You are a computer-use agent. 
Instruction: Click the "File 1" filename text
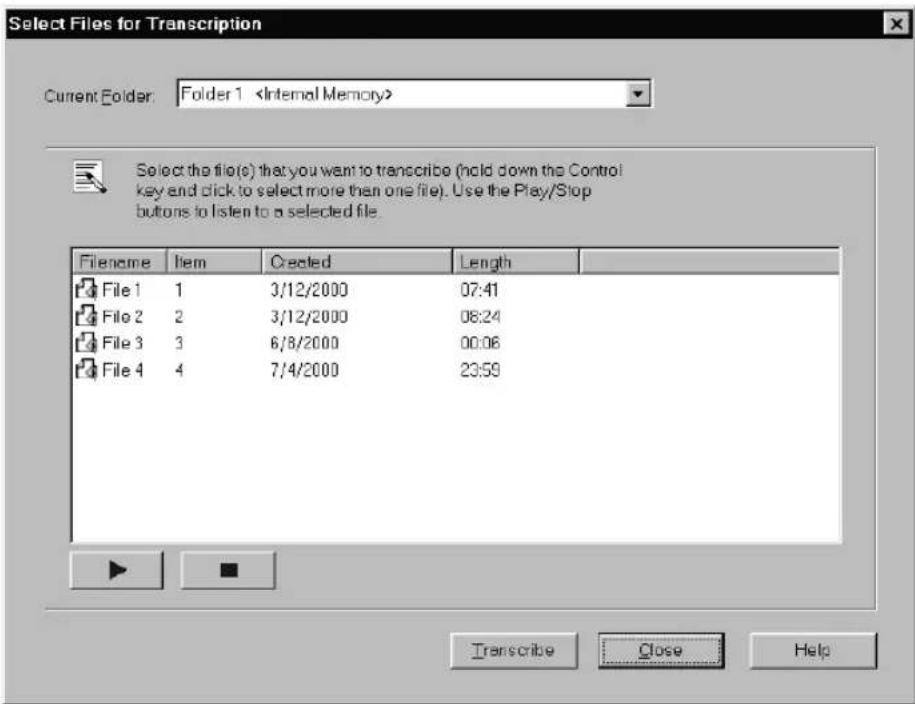tap(121, 290)
